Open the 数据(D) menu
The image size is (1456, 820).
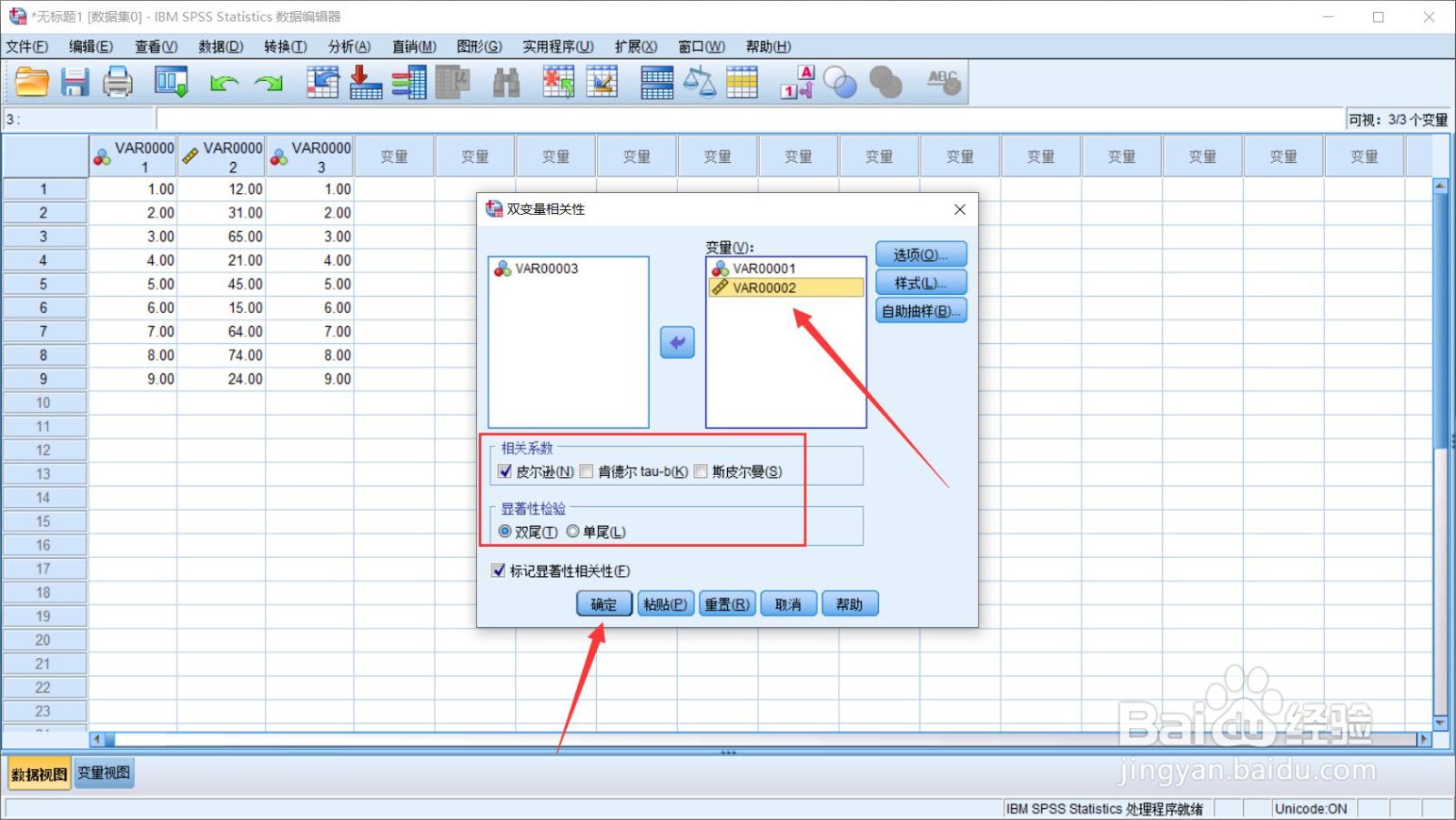(x=220, y=46)
